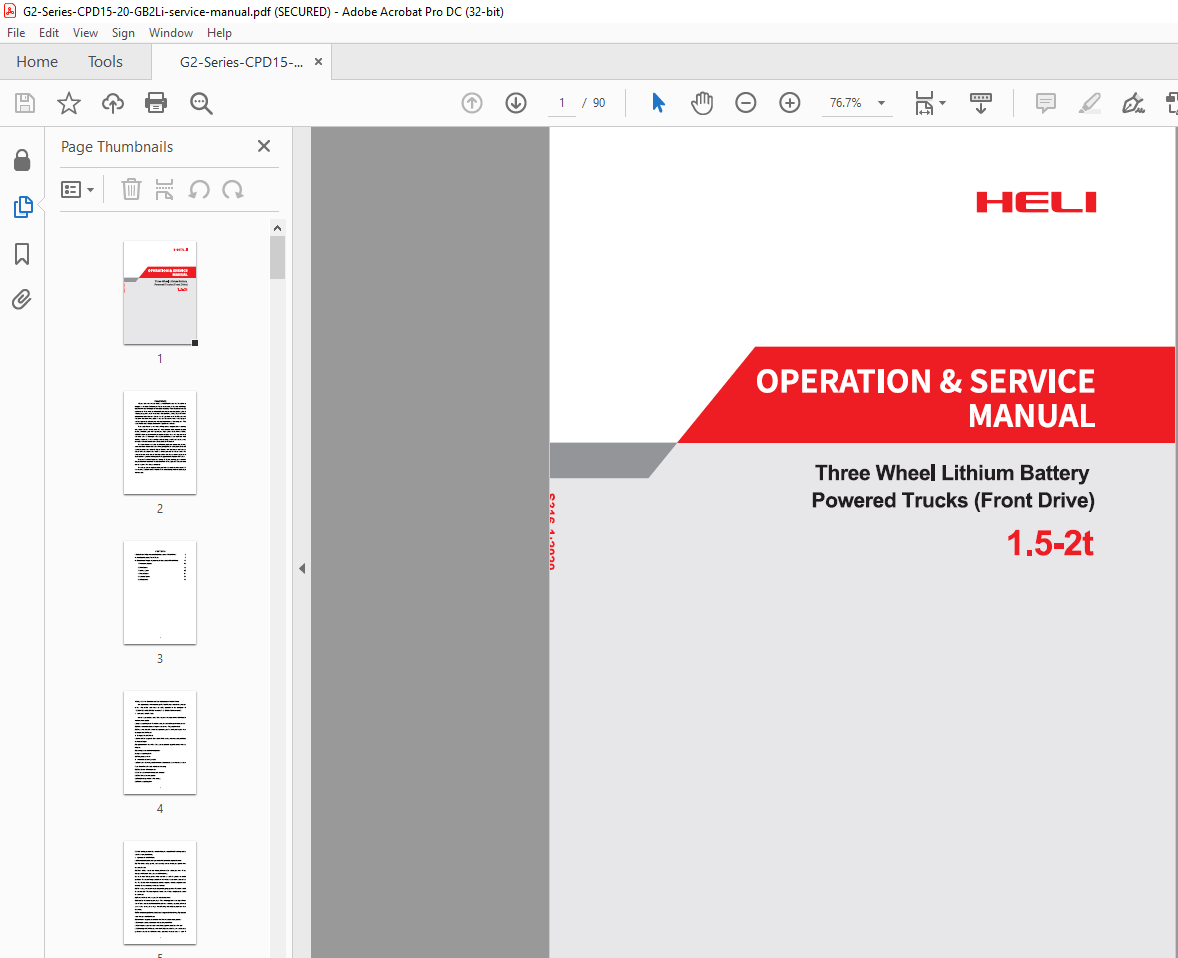
Task: Click the '1.5-2t' red text
Action: pyautogui.click(x=1050, y=543)
